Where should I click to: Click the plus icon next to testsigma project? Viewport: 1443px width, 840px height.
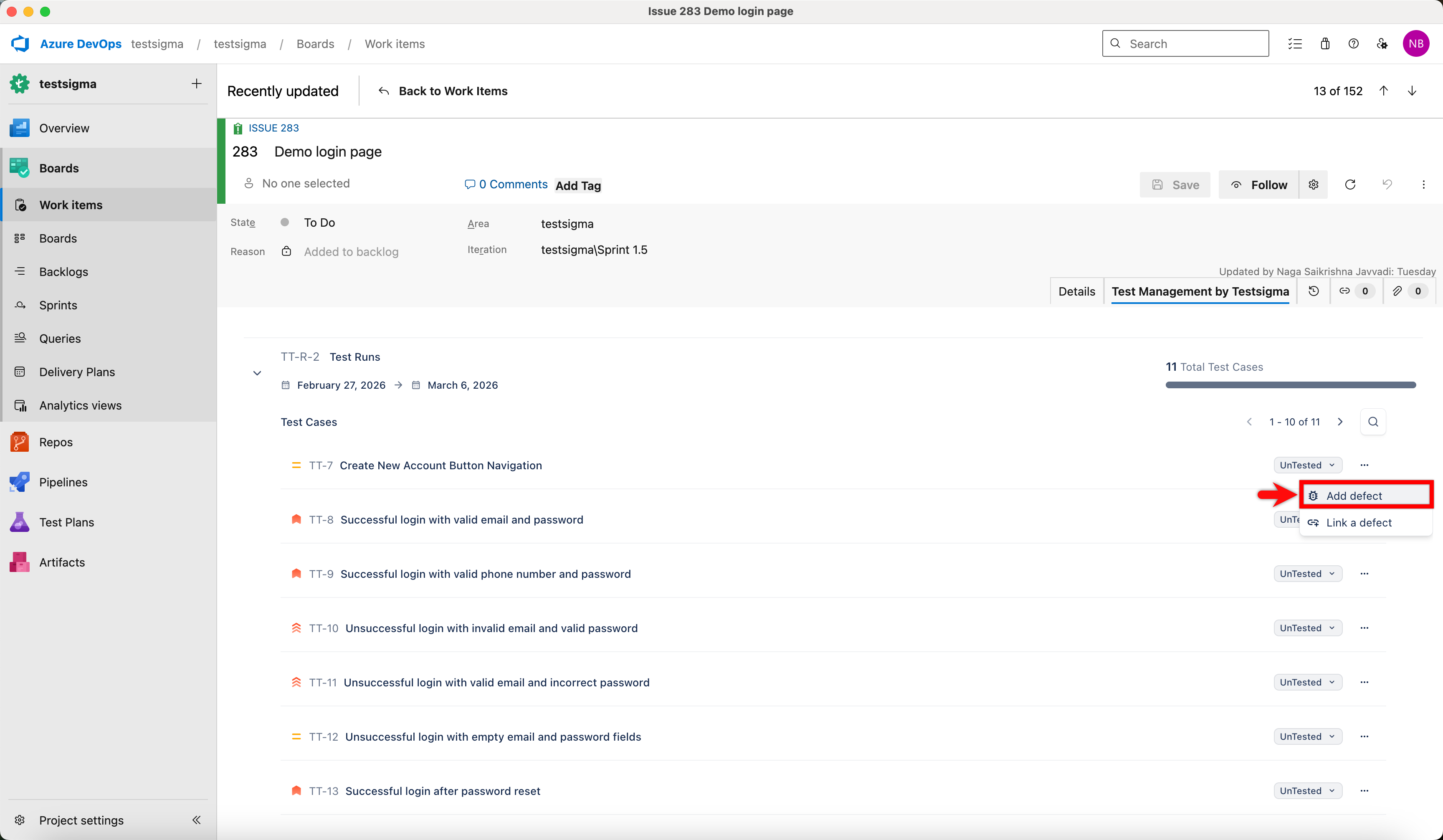pyautogui.click(x=196, y=83)
